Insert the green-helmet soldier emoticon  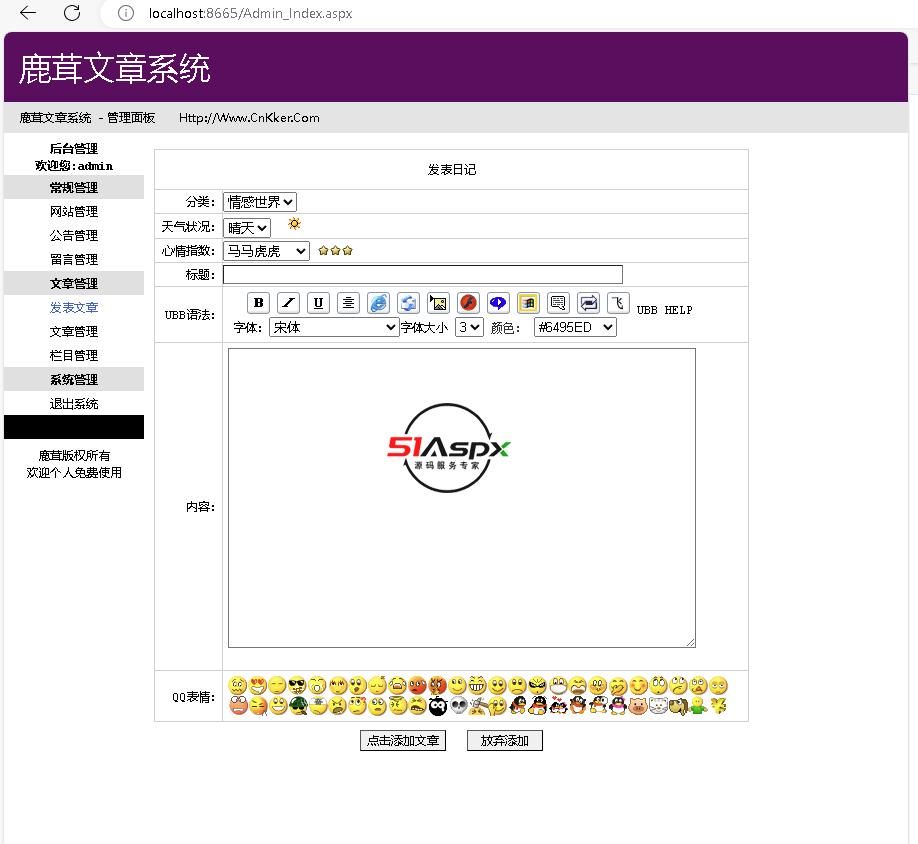(299, 706)
